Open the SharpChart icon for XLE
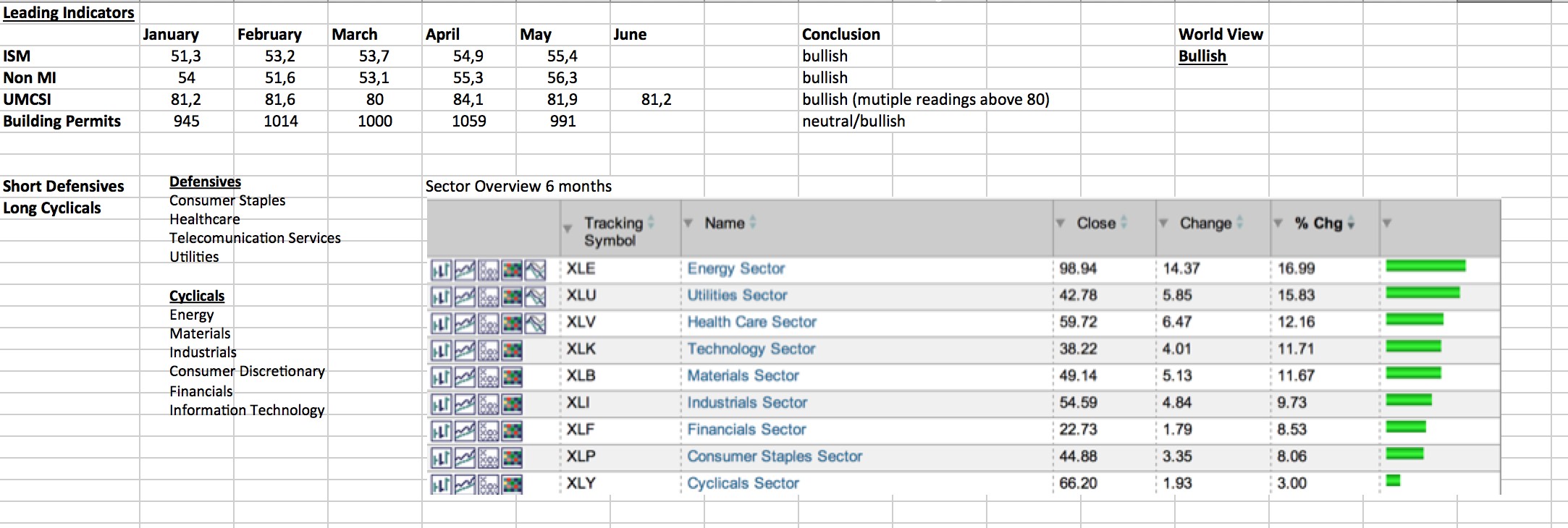1568x528 pixels. pyautogui.click(x=441, y=270)
